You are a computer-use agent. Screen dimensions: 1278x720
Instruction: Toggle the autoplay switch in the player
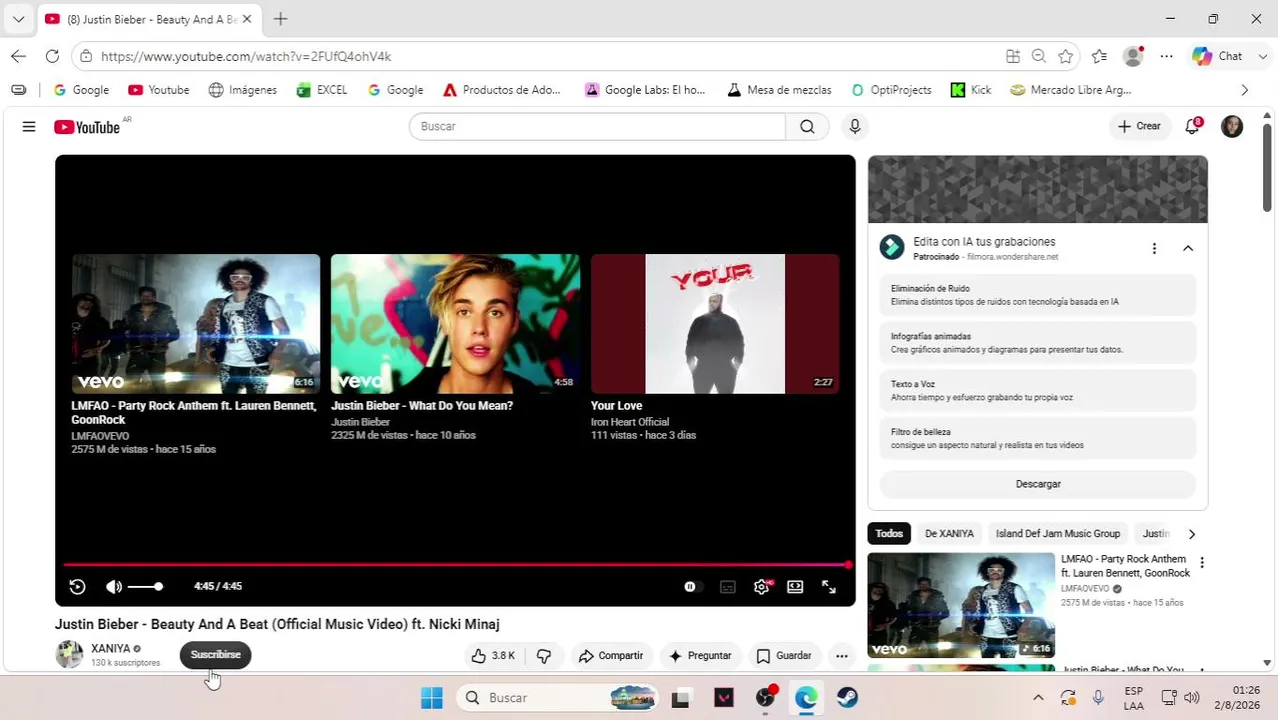coord(692,587)
